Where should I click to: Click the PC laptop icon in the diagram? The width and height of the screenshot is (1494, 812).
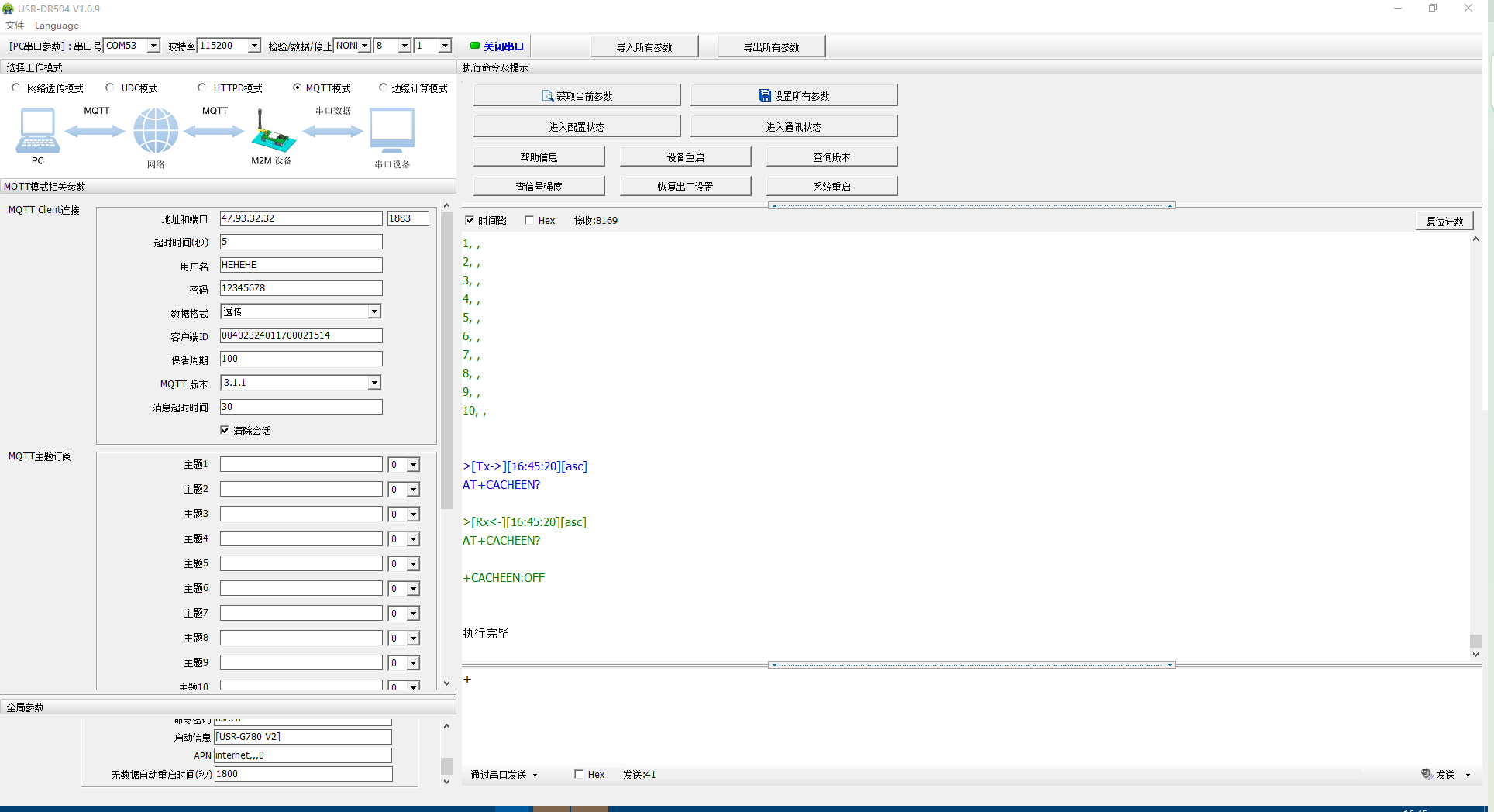37,130
